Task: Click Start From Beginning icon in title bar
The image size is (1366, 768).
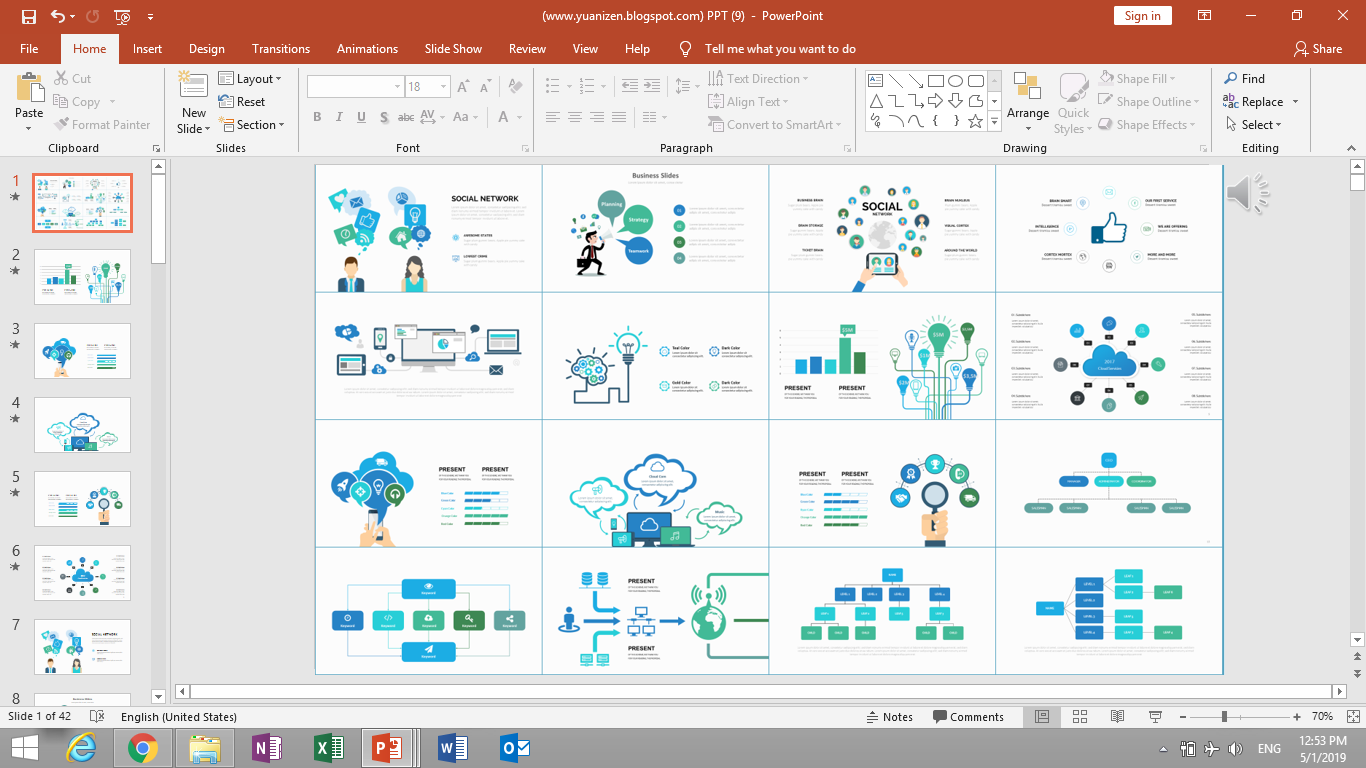Action: tap(122, 16)
